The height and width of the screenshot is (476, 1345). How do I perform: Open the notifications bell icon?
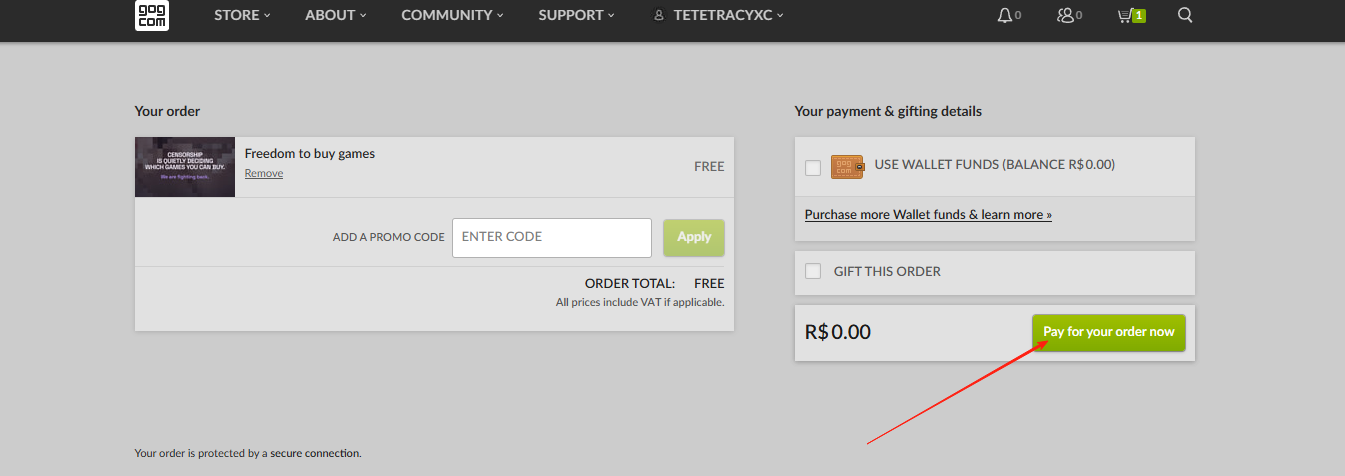point(1005,15)
